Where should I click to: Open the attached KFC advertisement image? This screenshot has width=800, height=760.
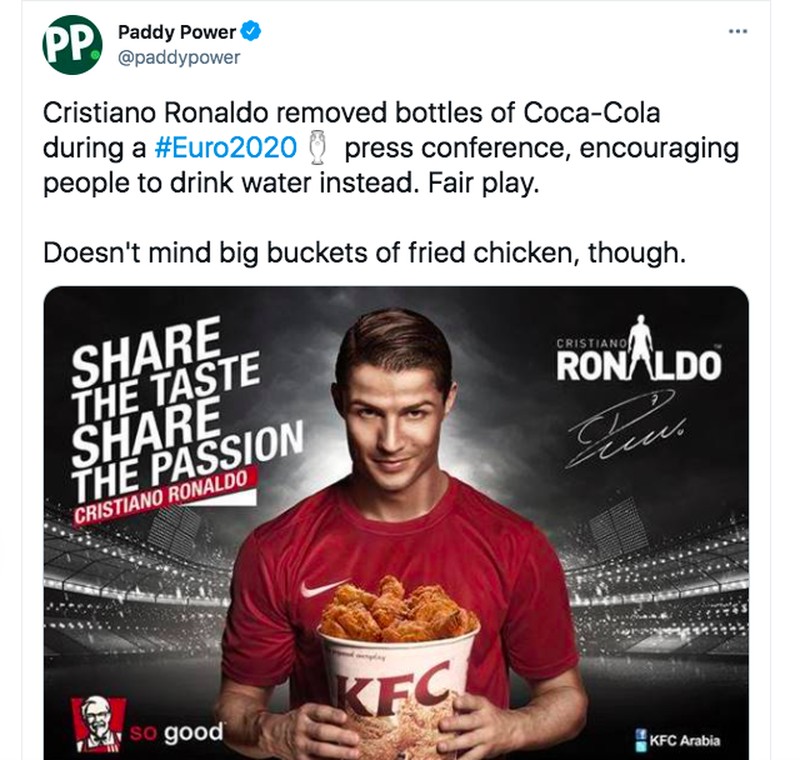click(x=400, y=520)
